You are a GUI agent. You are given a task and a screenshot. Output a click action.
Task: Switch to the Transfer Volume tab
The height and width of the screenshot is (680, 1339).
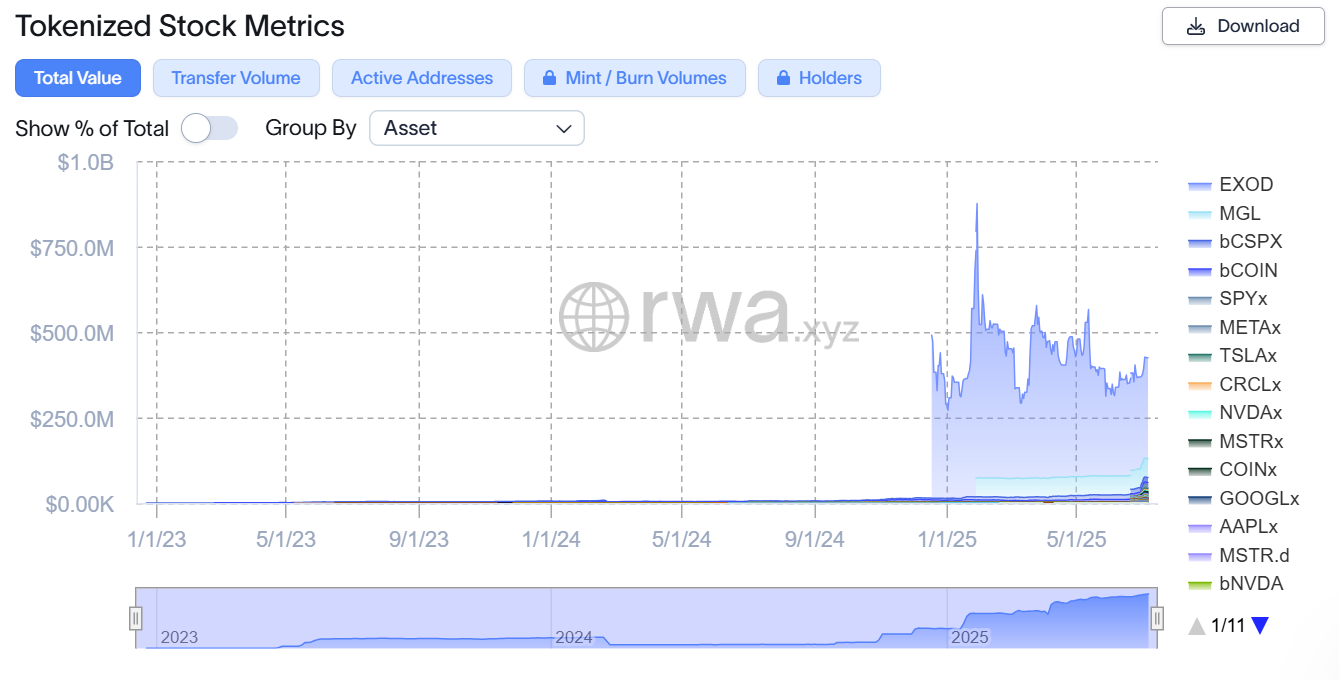click(235, 78)
